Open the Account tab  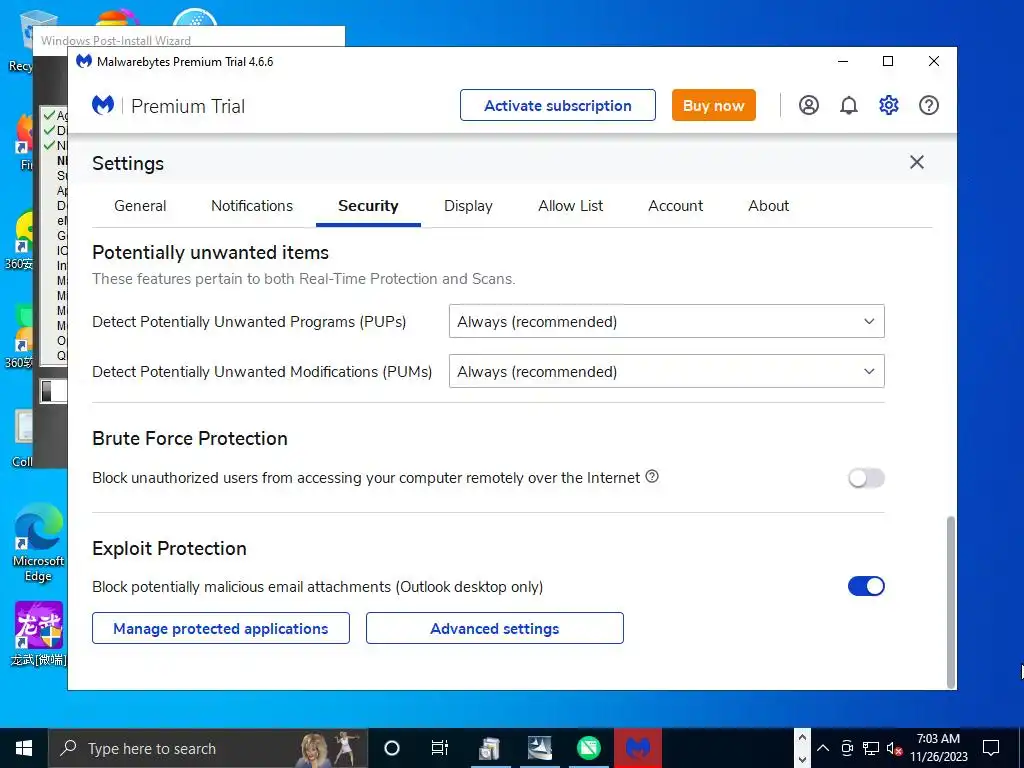pos(675,206)
